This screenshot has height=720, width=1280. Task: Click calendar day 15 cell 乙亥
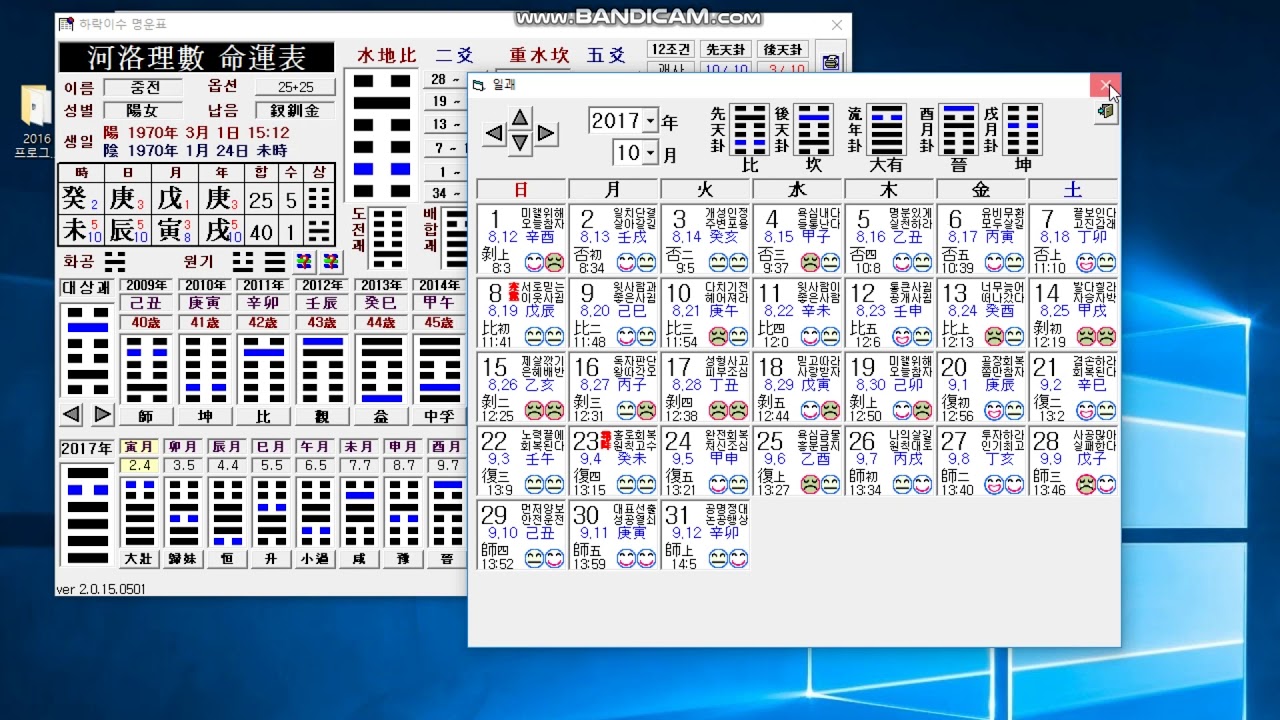click(x=521, y=388)
